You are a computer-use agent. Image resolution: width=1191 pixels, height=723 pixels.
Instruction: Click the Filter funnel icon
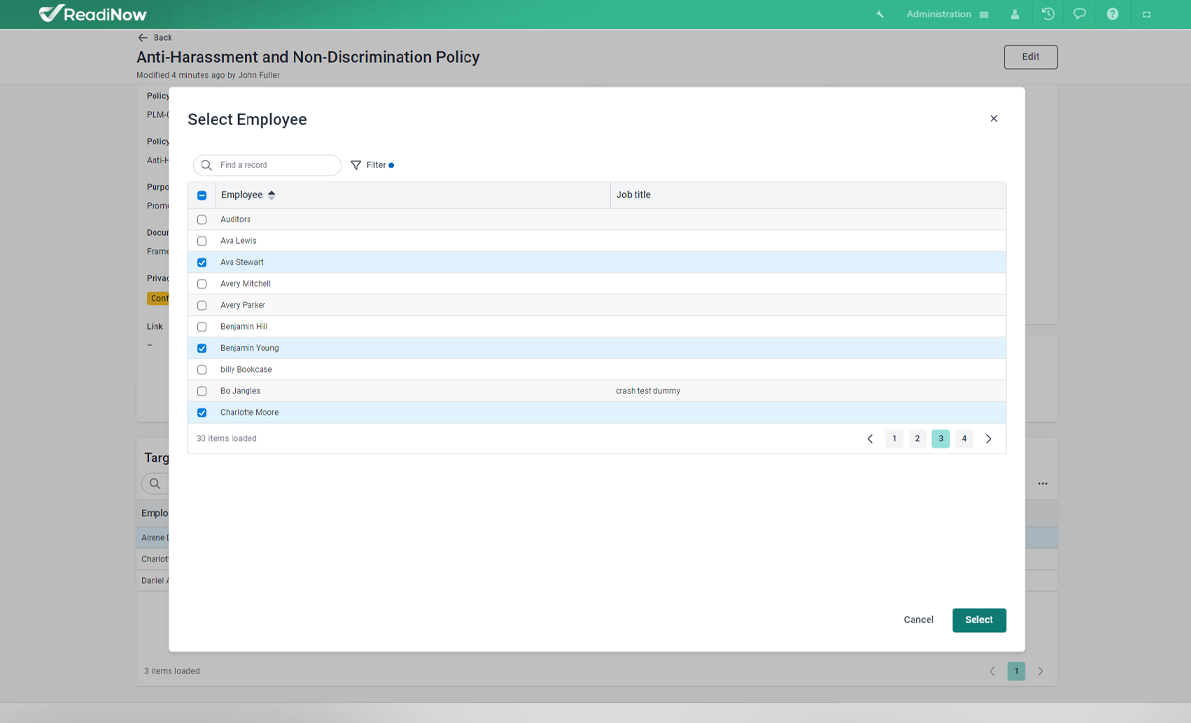tap(356, 165)
